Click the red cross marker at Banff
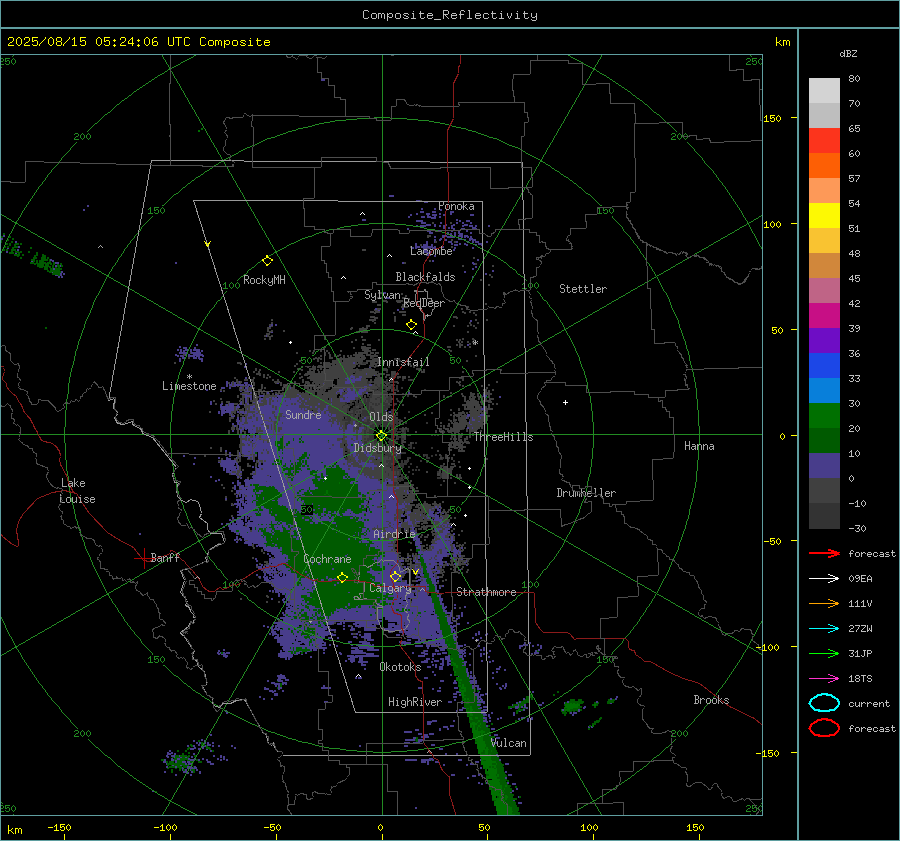900x841 pixels. (x=143, y=558)
